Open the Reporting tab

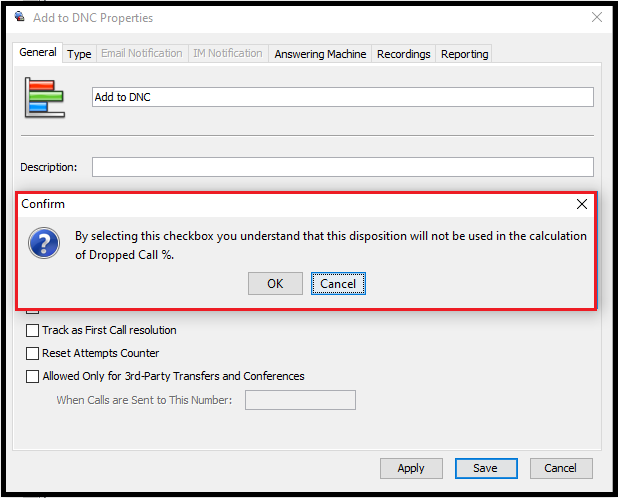point(464,54)
